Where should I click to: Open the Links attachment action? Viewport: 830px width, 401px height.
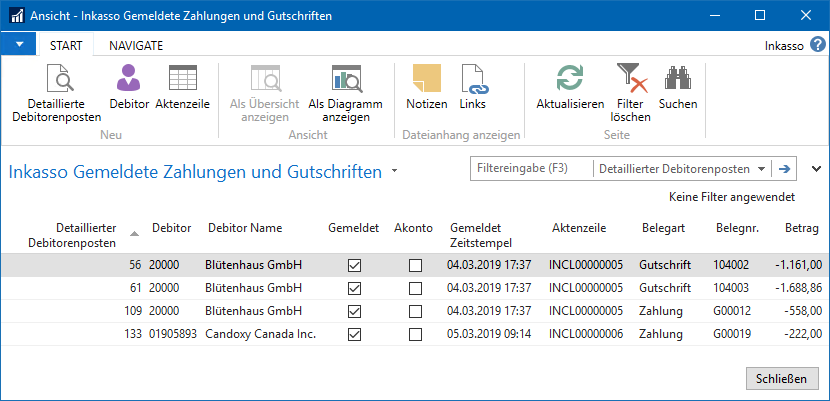473,87
